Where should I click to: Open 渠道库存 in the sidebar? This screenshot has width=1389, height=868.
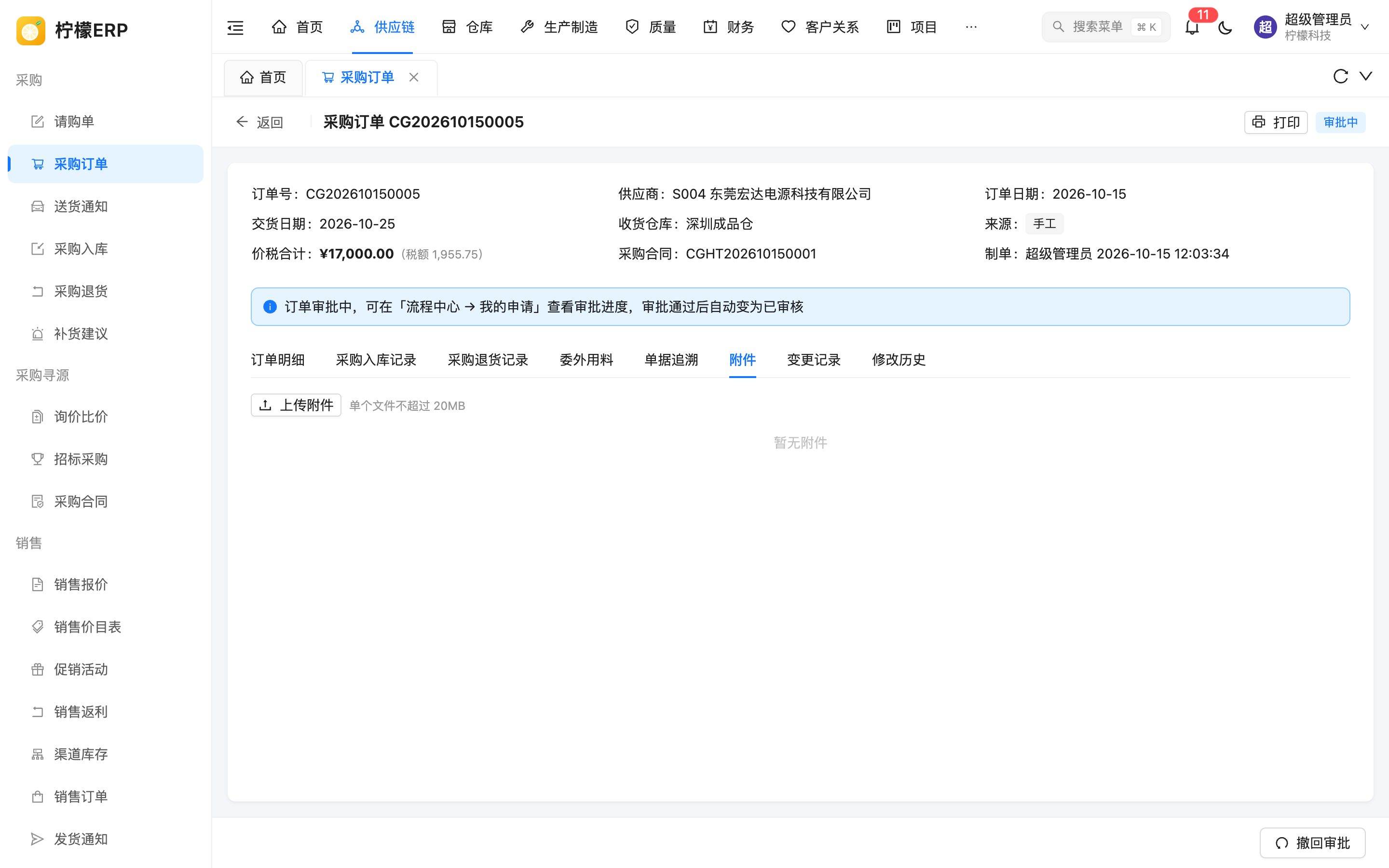point(106,754)
